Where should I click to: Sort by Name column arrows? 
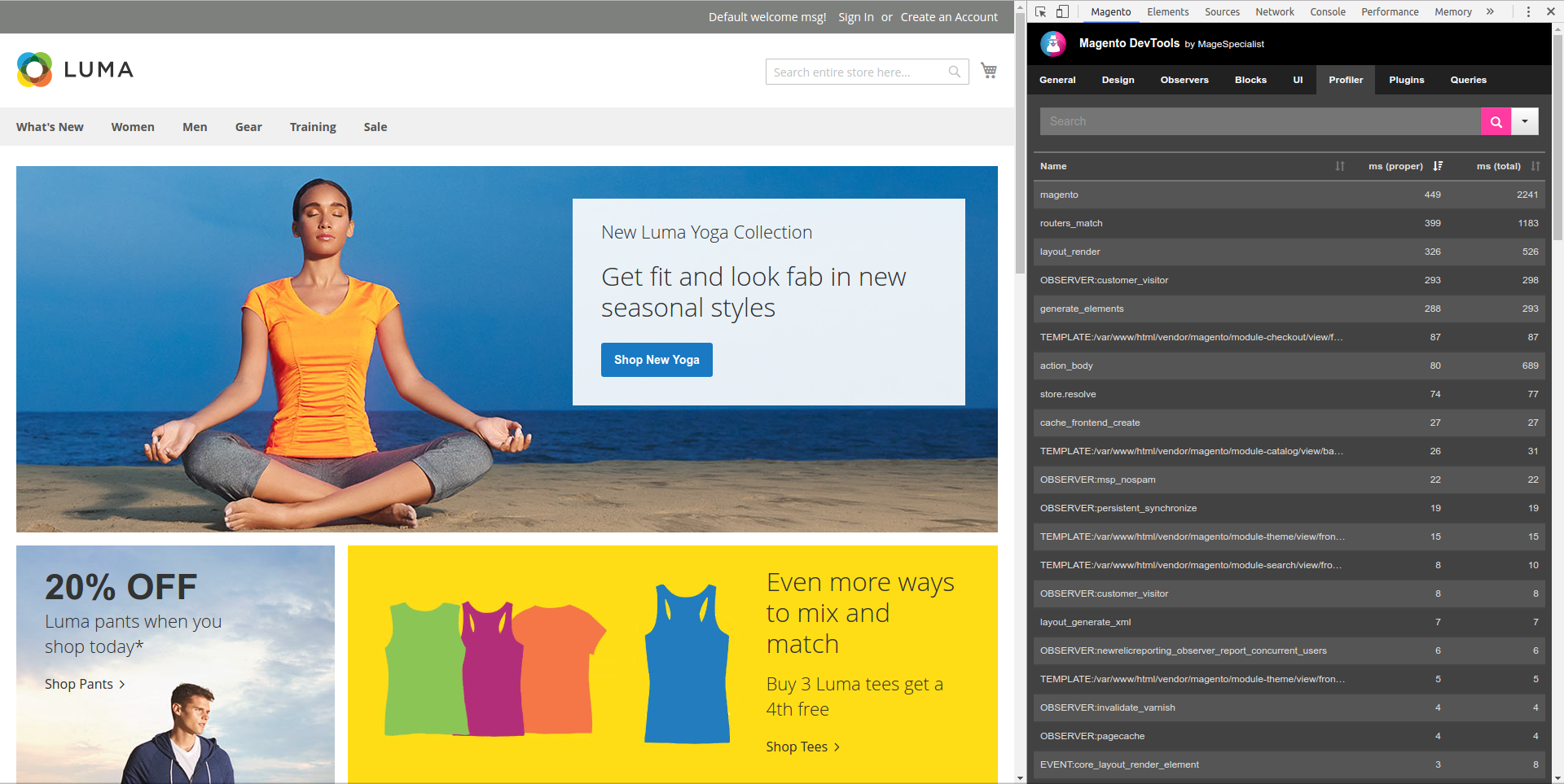pyautogui.click(x=1340, y=166)
